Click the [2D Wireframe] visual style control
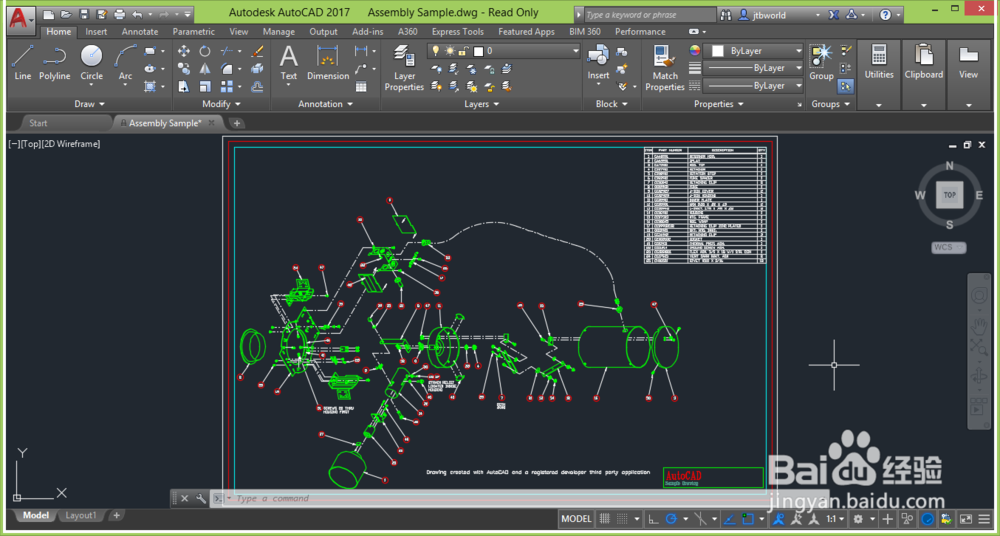 coord(71,144)
